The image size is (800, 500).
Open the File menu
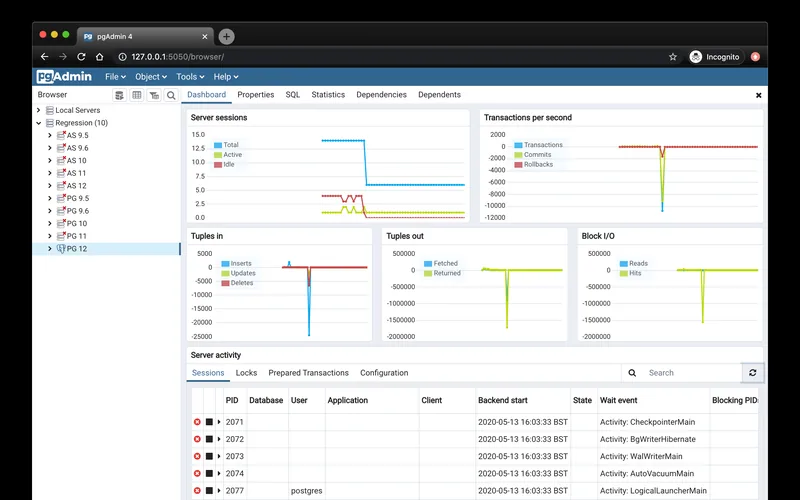coord(115,77)
